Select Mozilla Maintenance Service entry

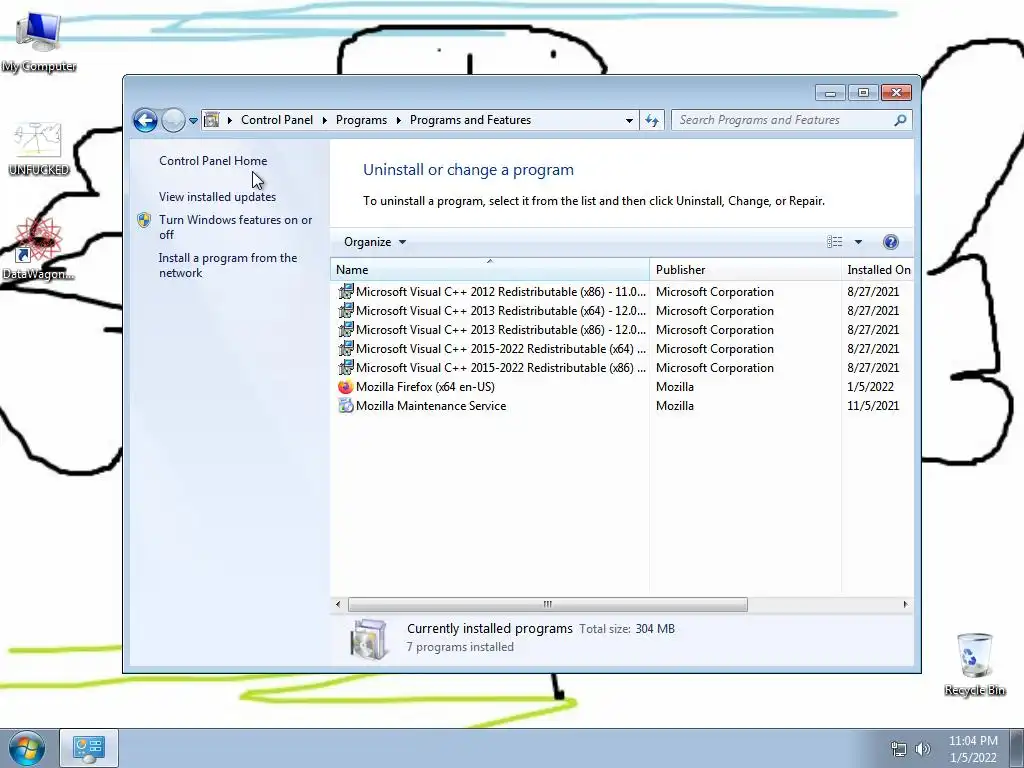pyautogui.click(x=622, y=406)
